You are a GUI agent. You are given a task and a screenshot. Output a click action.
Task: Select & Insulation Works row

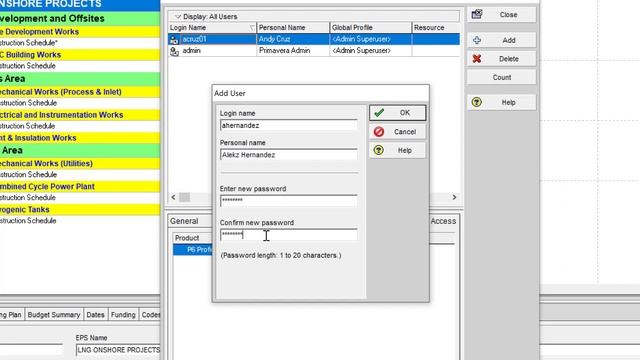[80, 138]
